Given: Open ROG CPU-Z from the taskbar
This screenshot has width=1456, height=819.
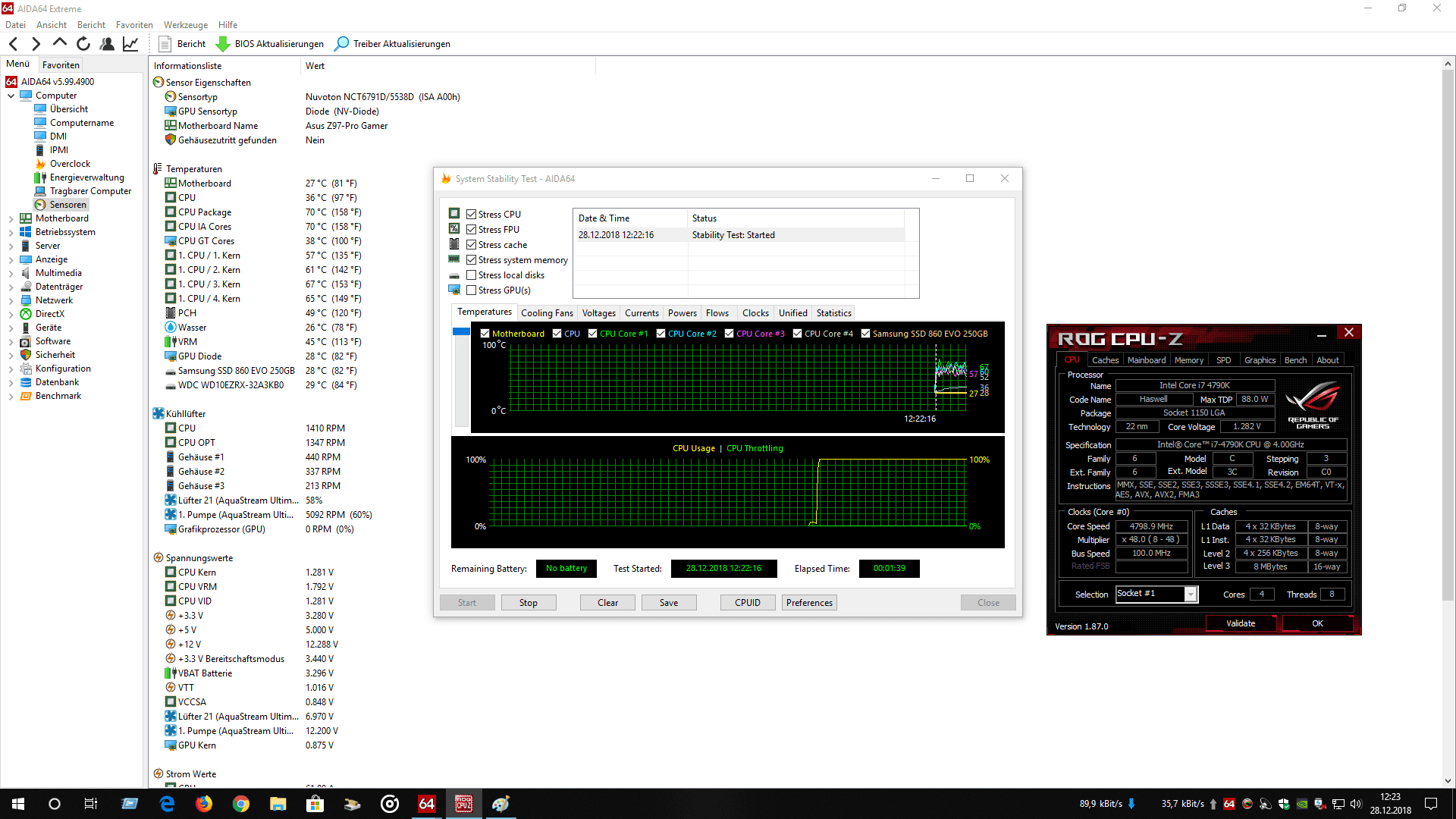Looking at the screenshot, I should pyautogui.click(x=463, y=804).
